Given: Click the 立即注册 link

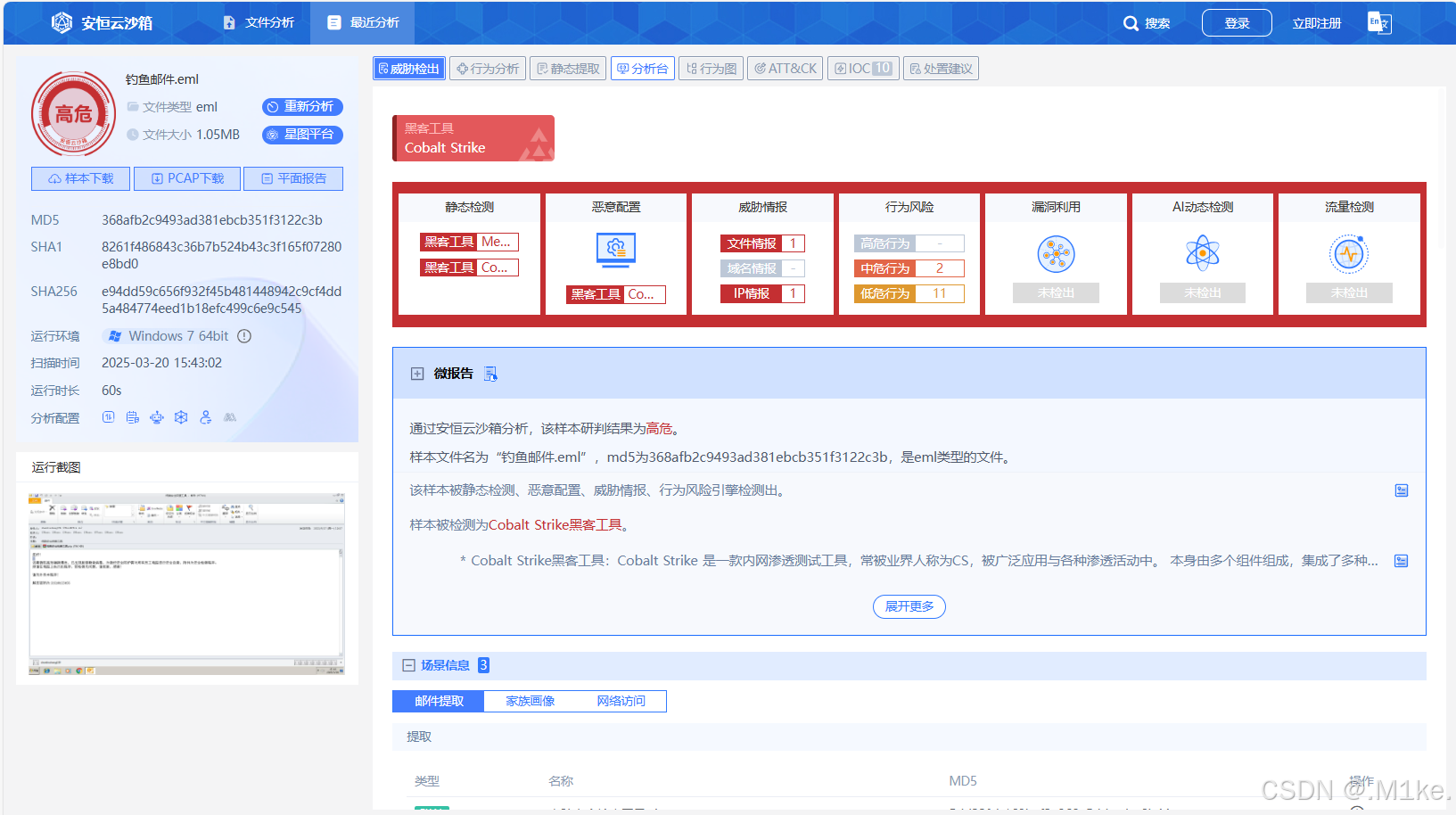Looking at the screenshot, I should (x=1317, y=23).
